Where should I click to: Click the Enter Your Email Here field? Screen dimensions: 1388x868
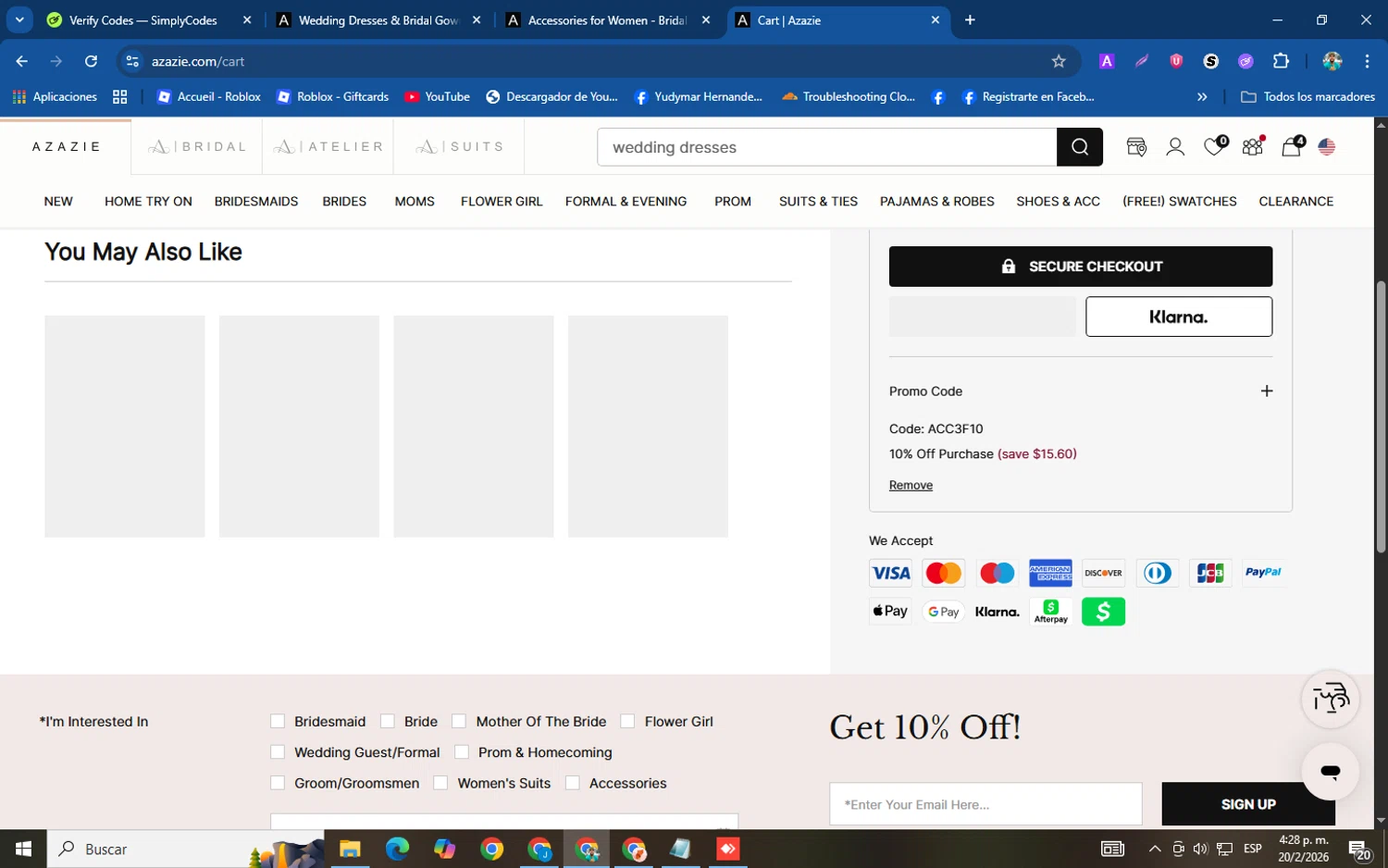click(985, 804)
